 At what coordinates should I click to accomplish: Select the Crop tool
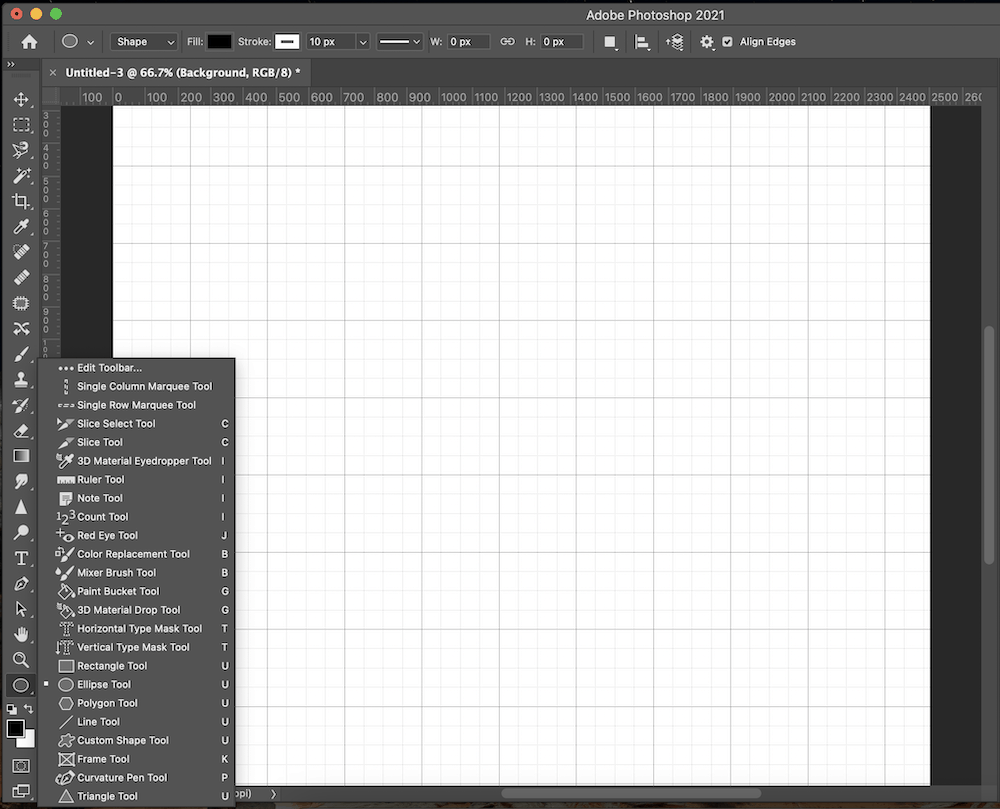pos(21,201)
